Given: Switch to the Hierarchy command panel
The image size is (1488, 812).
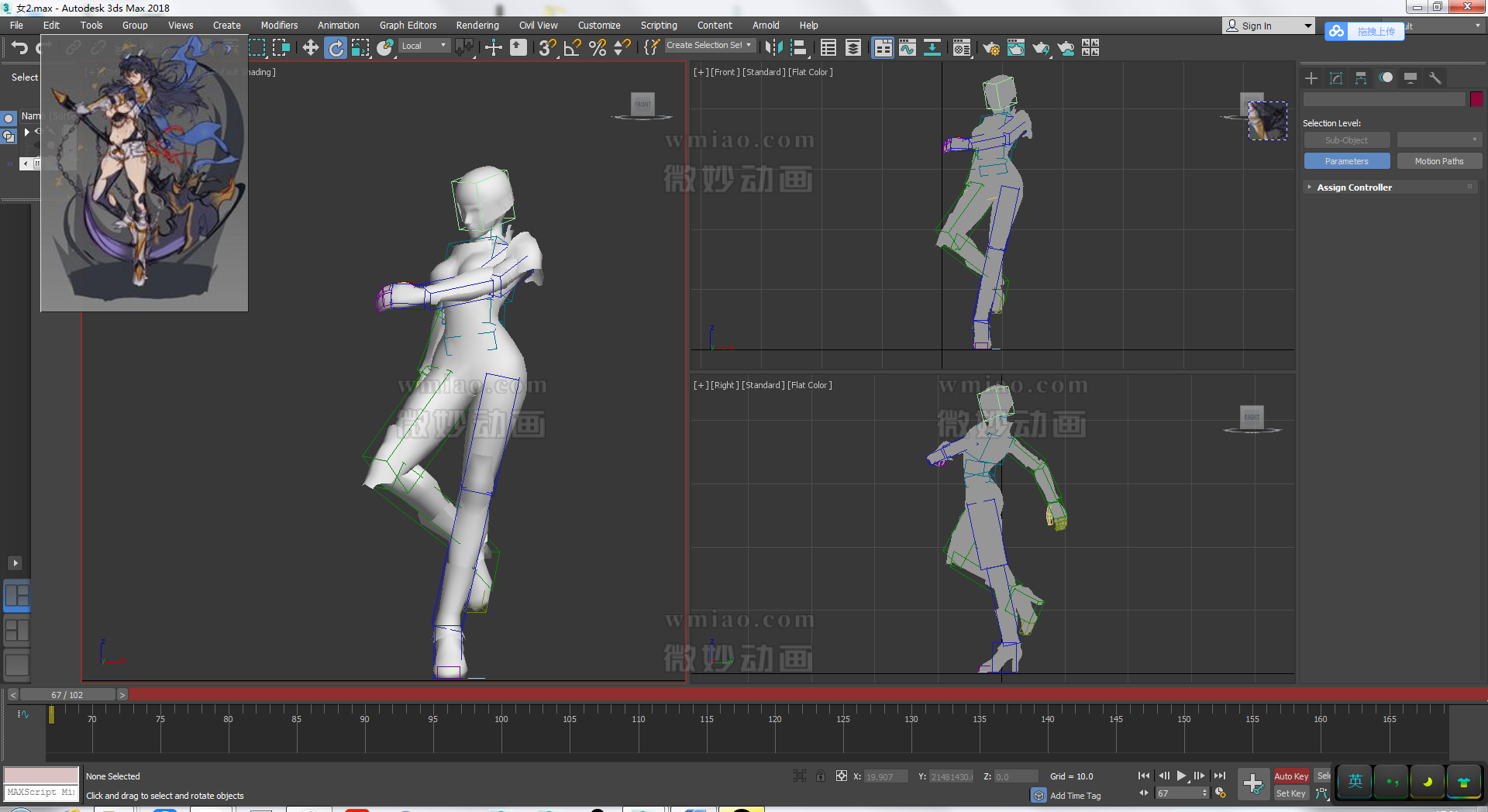Looking at the screenshot, I should point(1361,78).
